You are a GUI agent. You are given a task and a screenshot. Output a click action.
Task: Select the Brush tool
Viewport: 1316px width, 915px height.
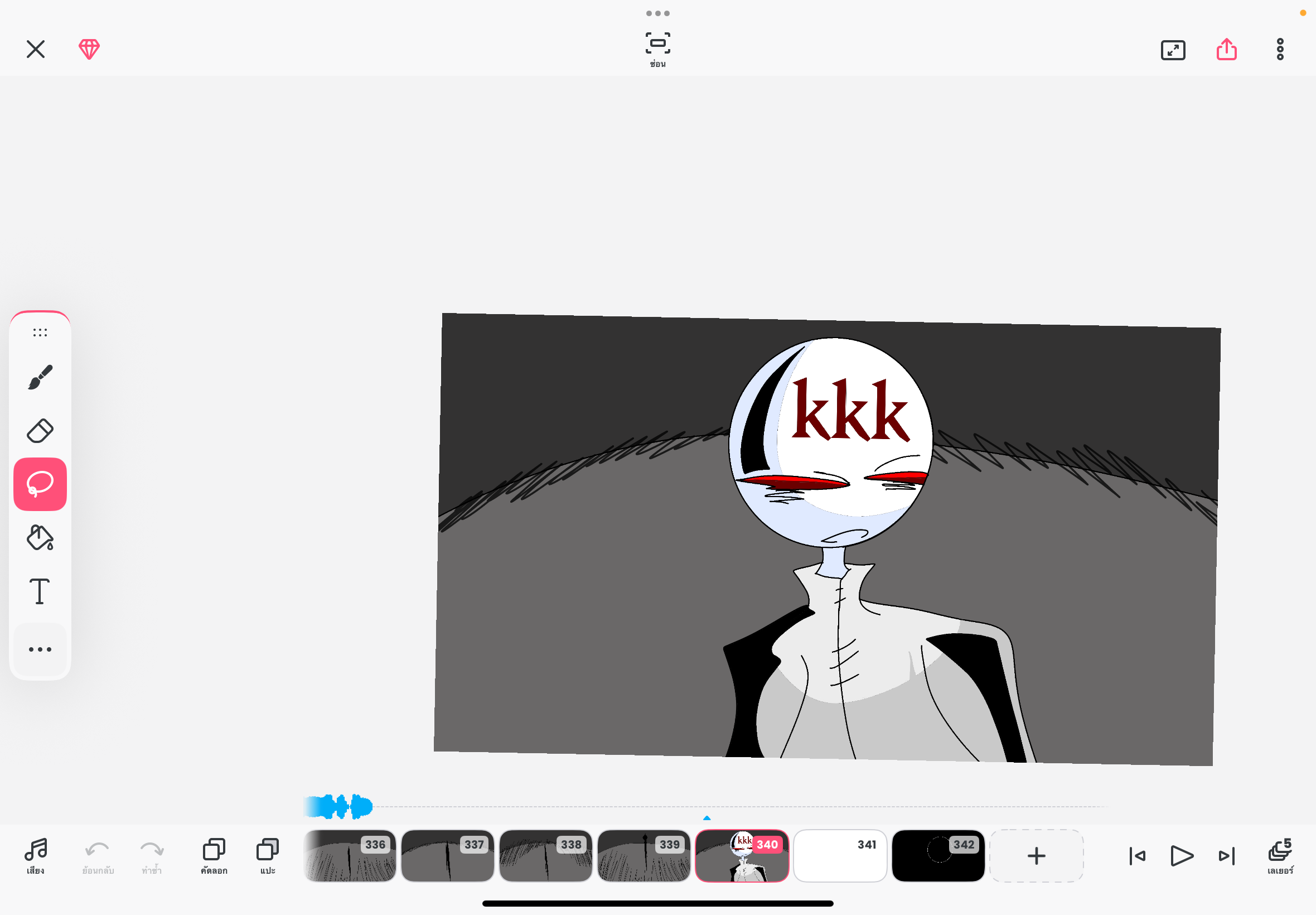tap(40, 377)
